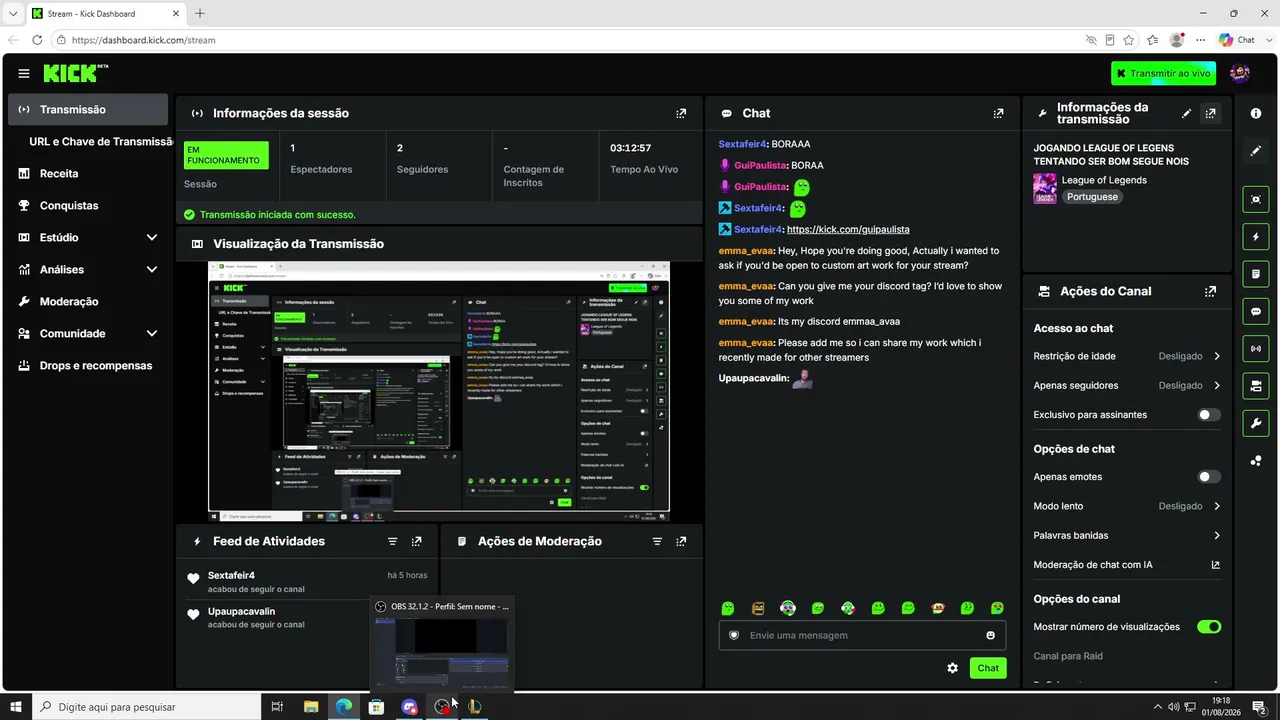
Task: Click the taskbar search box
Action: pyautogui.click(x=146, y=707)
